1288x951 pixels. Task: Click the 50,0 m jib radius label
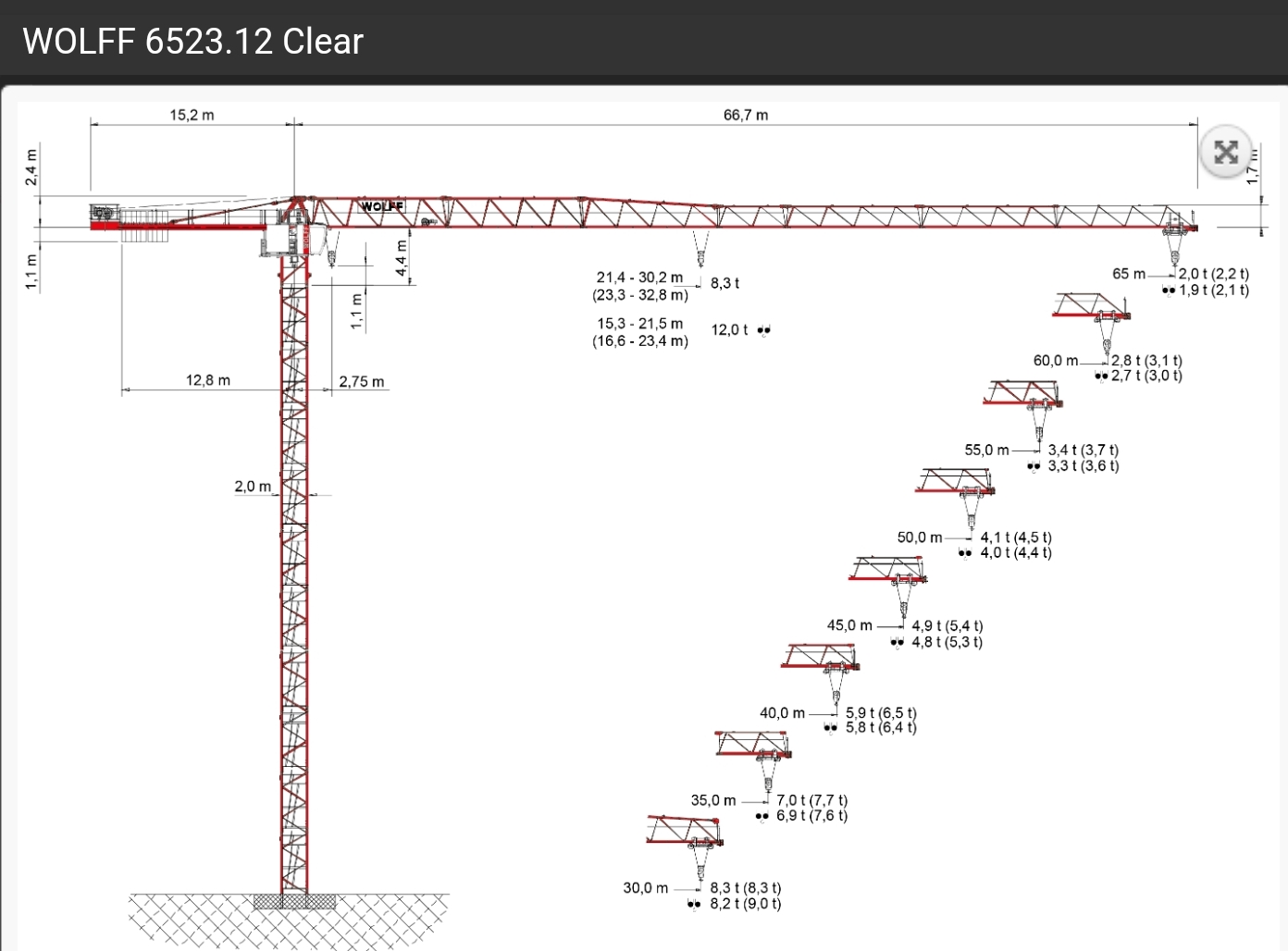click(x=920, y=537)
